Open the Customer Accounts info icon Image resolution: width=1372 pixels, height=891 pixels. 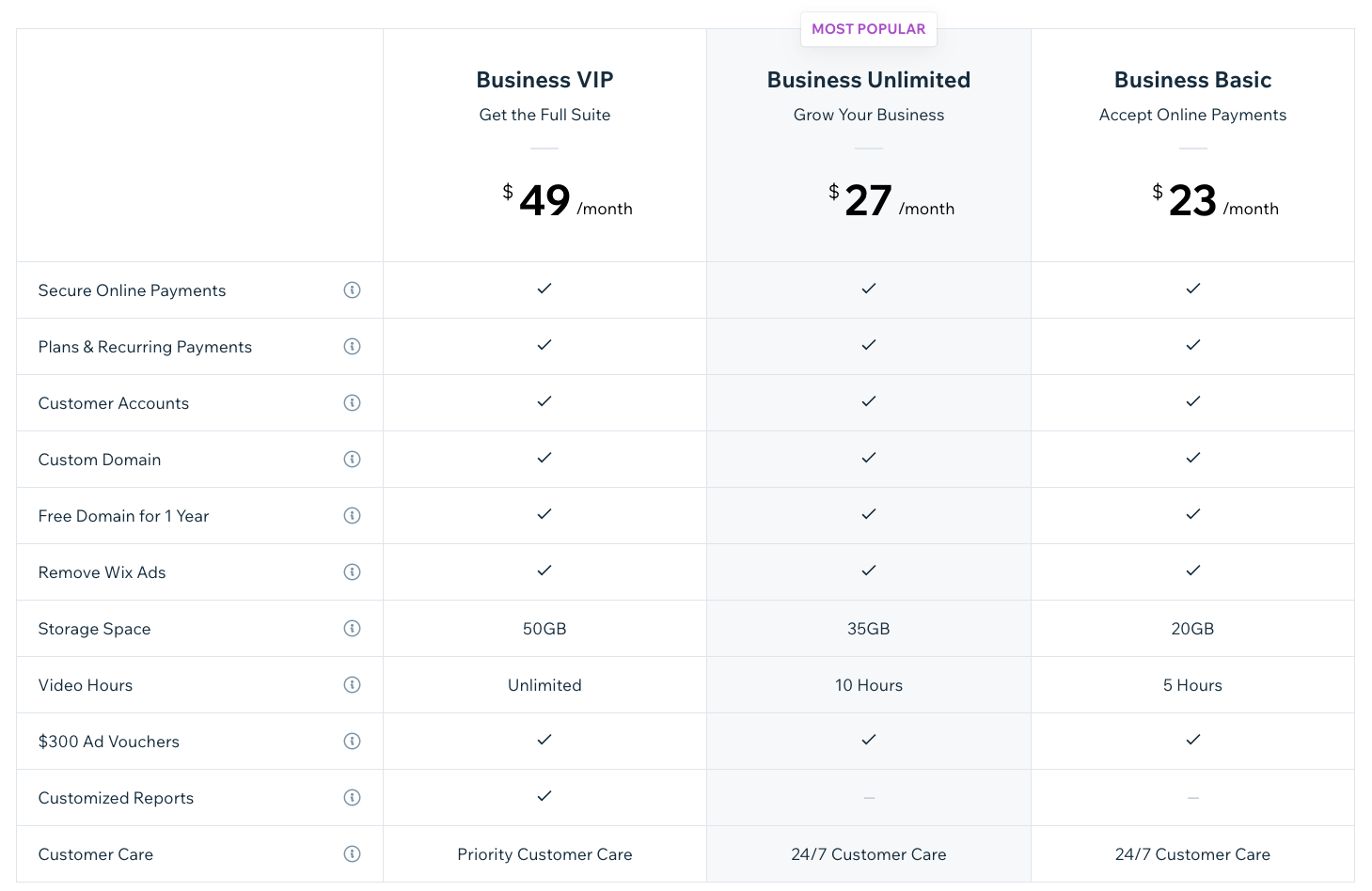pos(353,402)
